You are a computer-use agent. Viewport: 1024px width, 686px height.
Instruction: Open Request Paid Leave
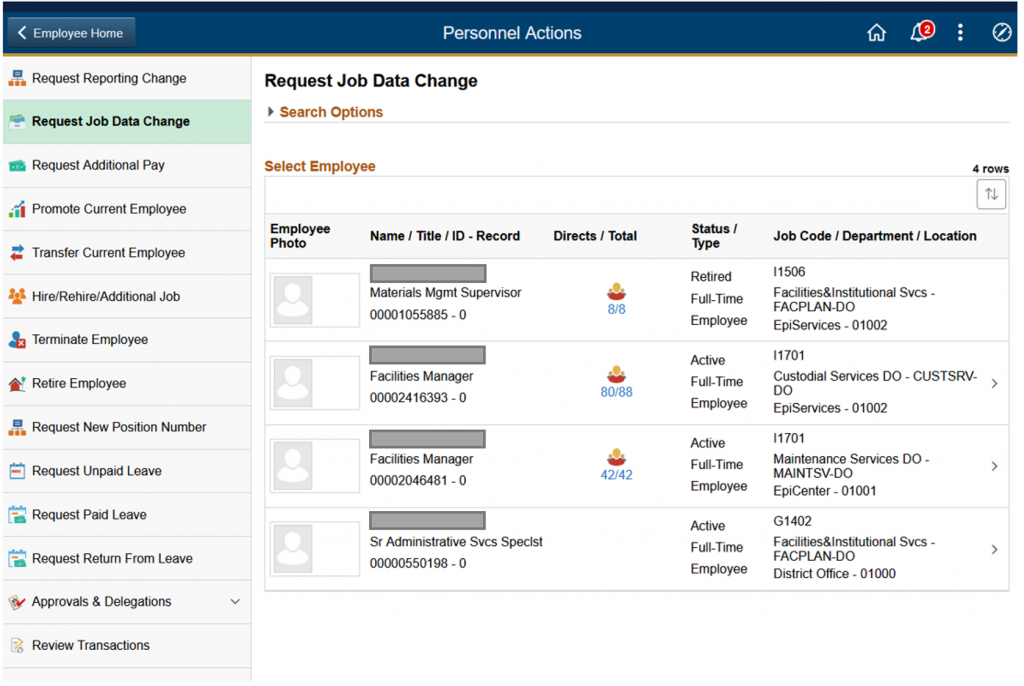[127, 515]
